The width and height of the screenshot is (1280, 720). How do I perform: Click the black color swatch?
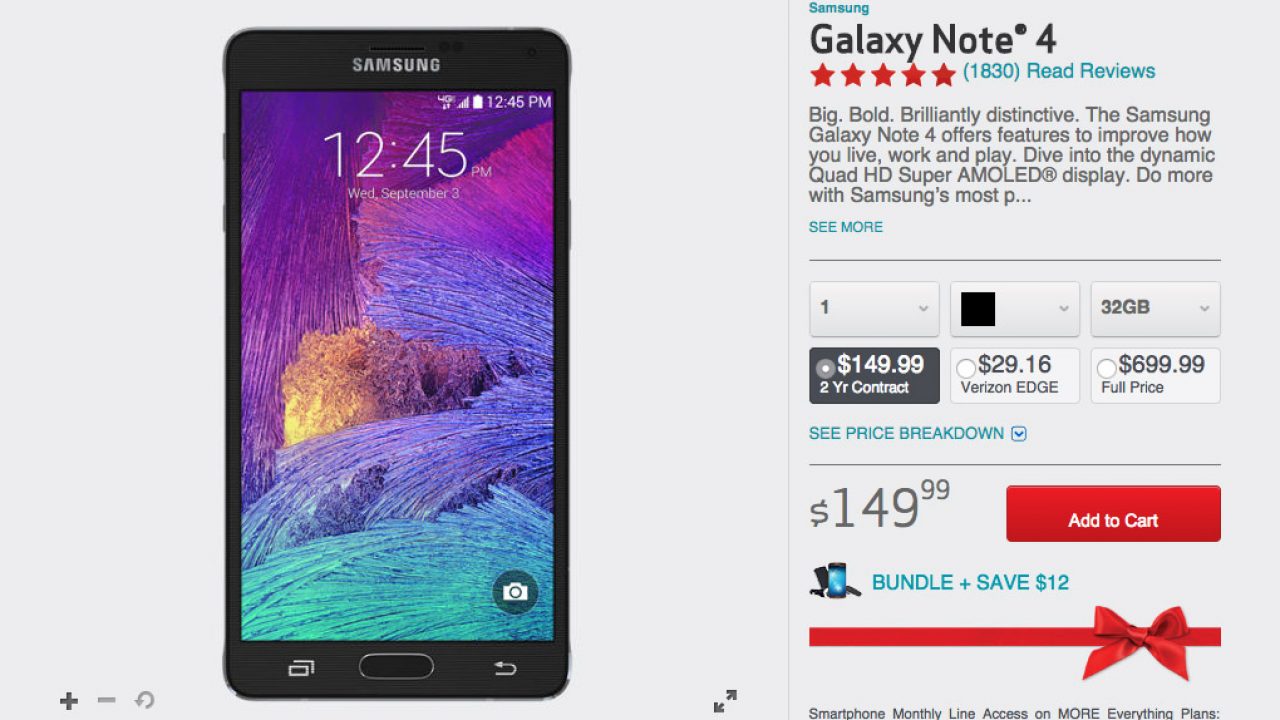pyautogui.click(x=978, y=309)
